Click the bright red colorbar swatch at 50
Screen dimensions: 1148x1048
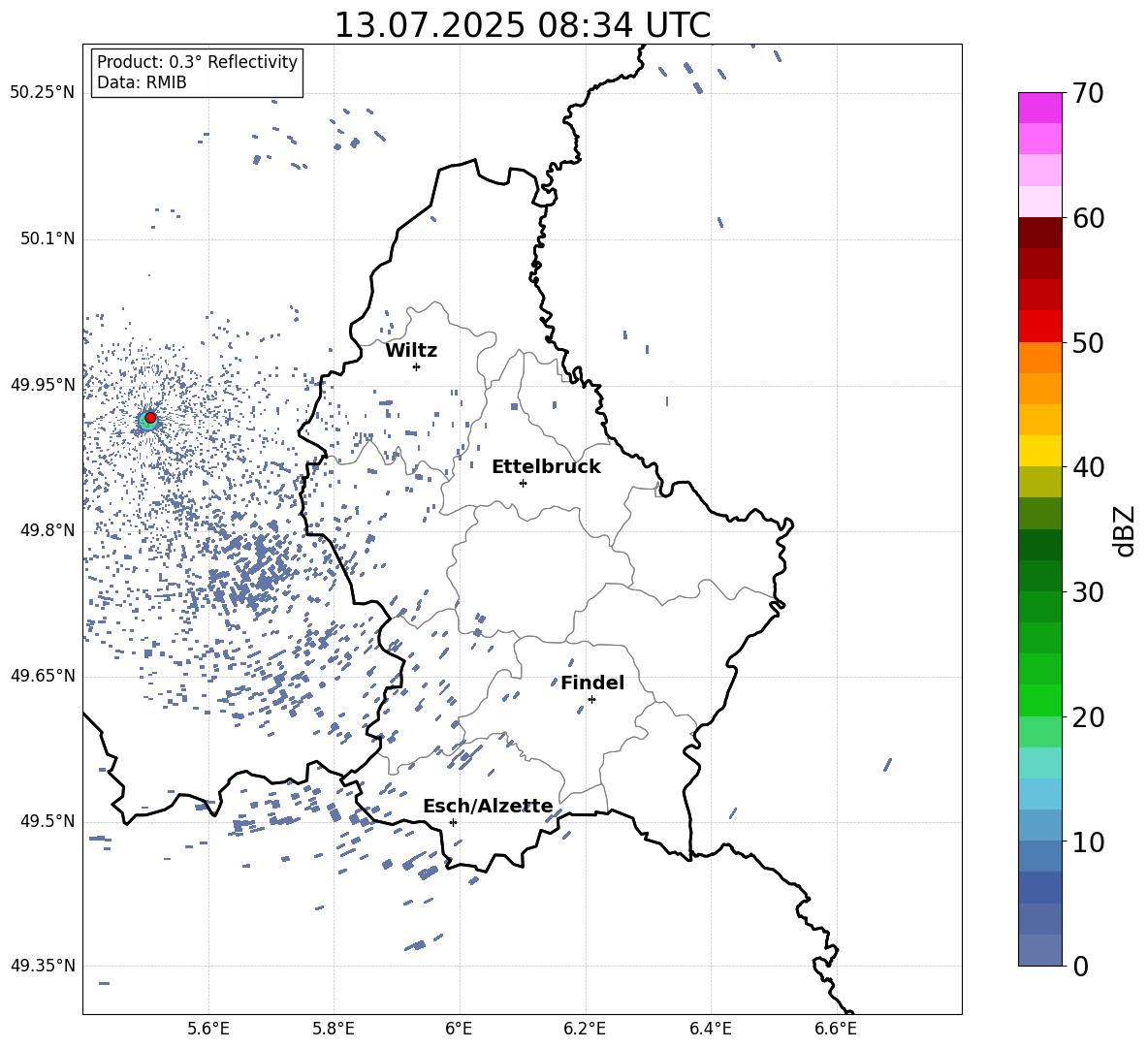[1039, 327]
